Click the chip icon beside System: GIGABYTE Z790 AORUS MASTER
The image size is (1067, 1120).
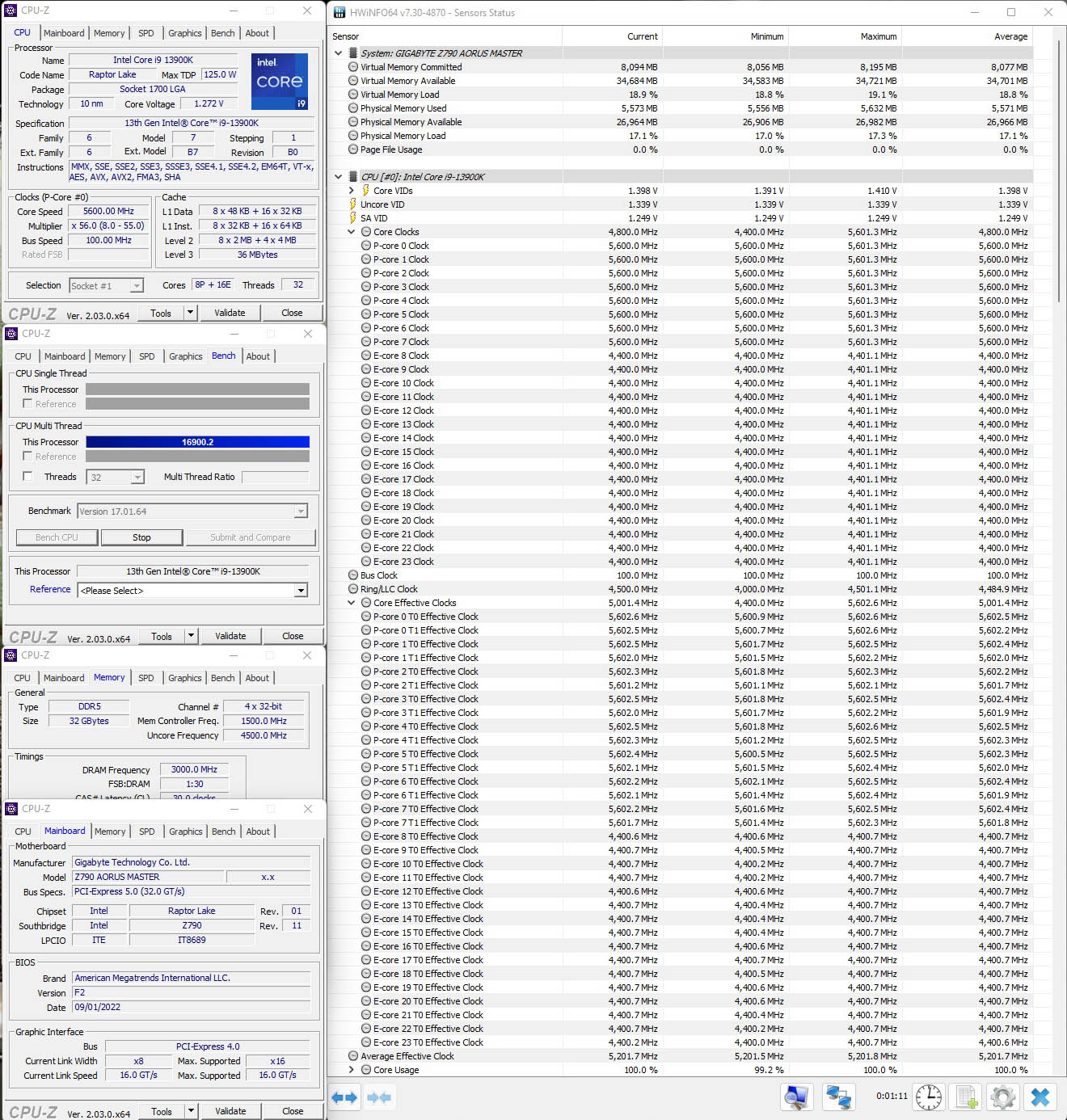tap(353, 53)
